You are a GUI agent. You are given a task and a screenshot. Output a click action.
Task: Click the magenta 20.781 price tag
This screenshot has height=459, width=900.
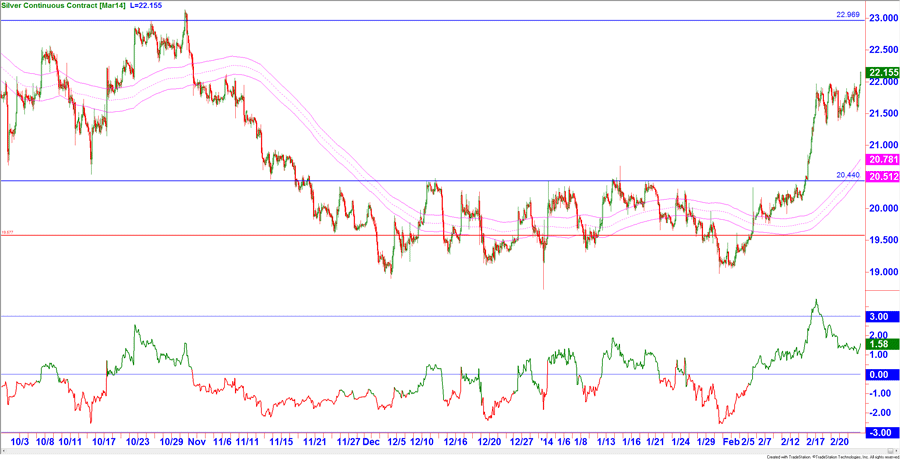[x=881, y=160]
